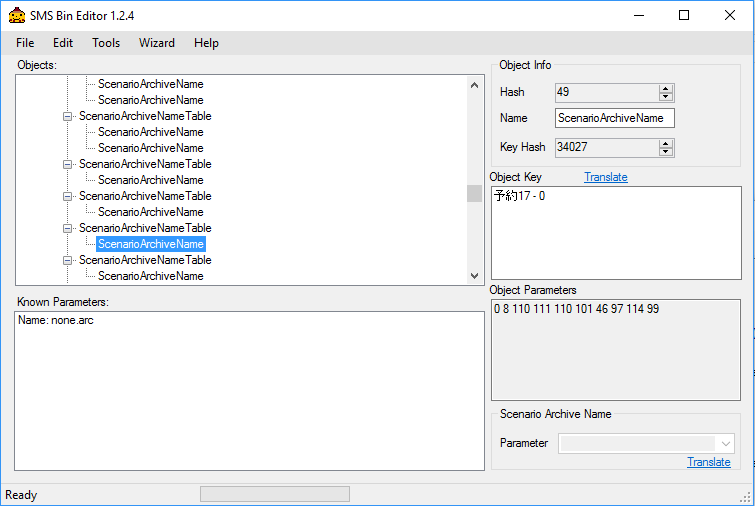Open the Tools menu
This screenshot has width=755, height=506.
[106, 43]
